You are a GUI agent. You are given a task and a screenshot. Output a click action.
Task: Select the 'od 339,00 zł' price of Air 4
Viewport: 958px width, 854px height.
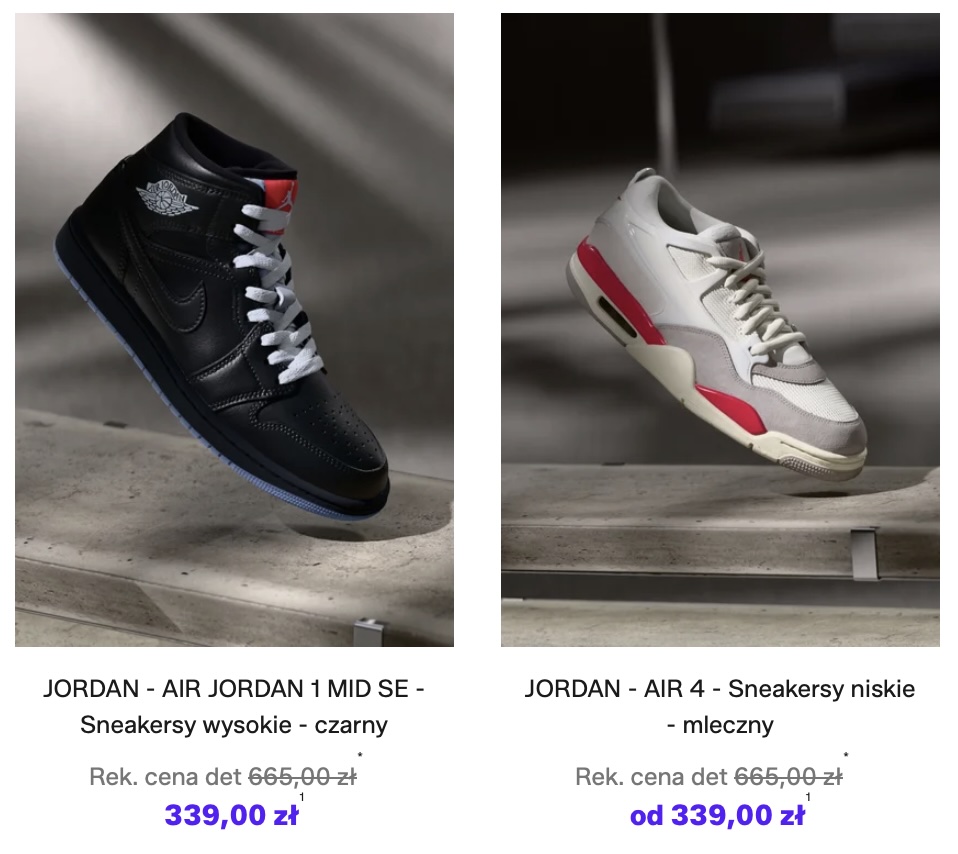[x=717, y=815]
